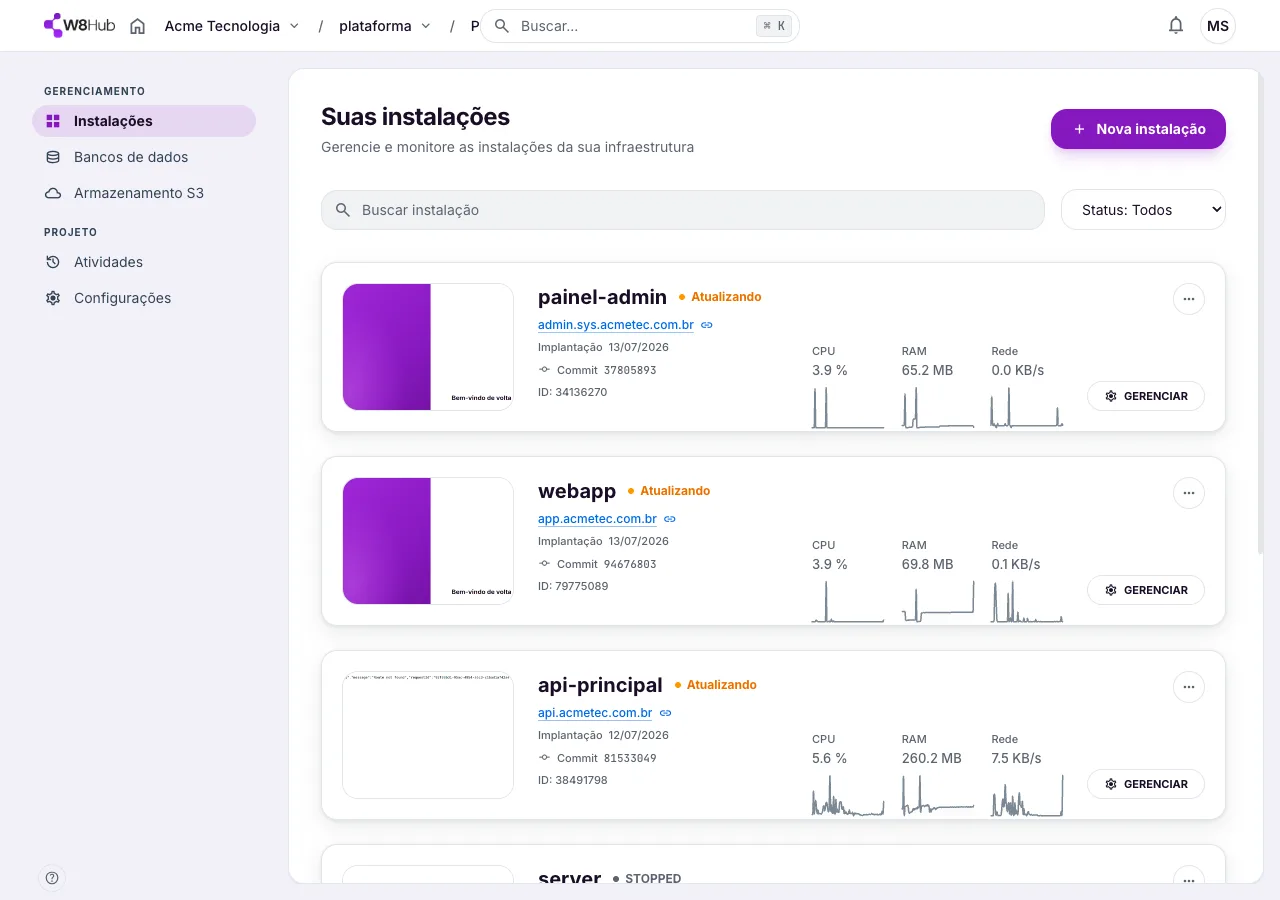
Task: Click GERENCIAR for api-principal
Action: 1146,784
